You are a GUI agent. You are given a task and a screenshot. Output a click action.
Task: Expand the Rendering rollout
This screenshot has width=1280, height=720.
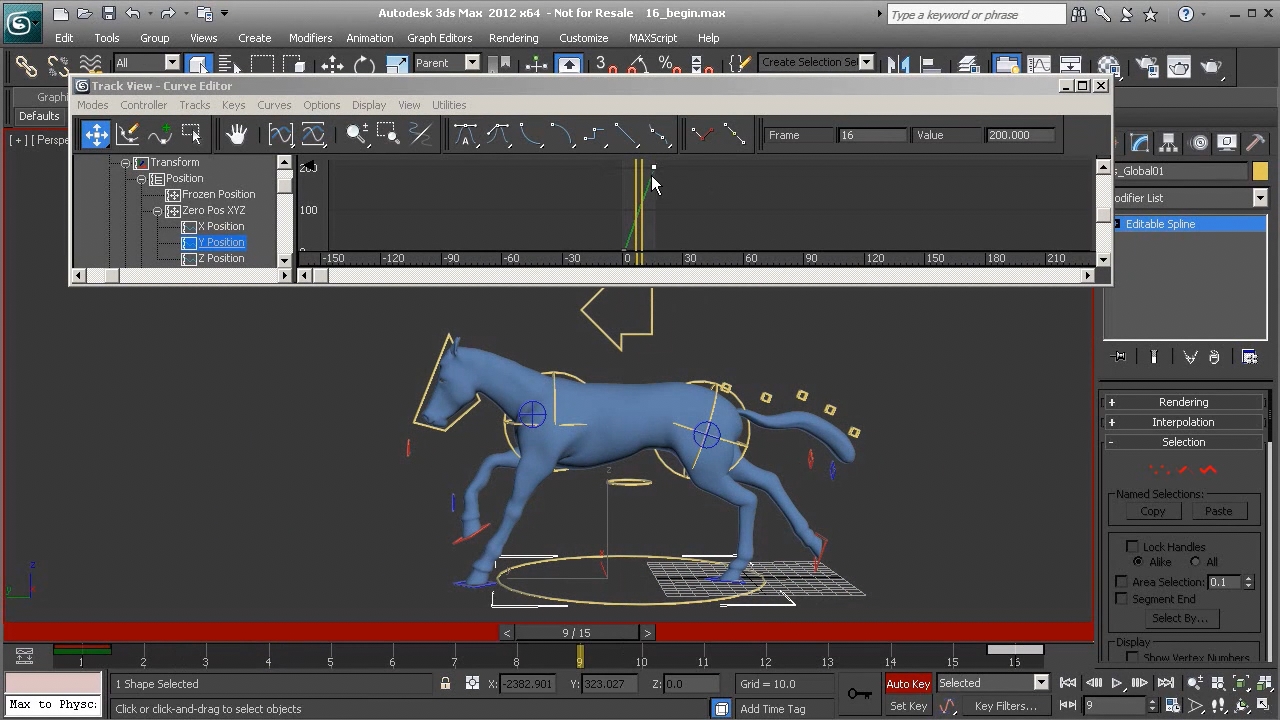pyautogui.click(x=1183, y=402)
